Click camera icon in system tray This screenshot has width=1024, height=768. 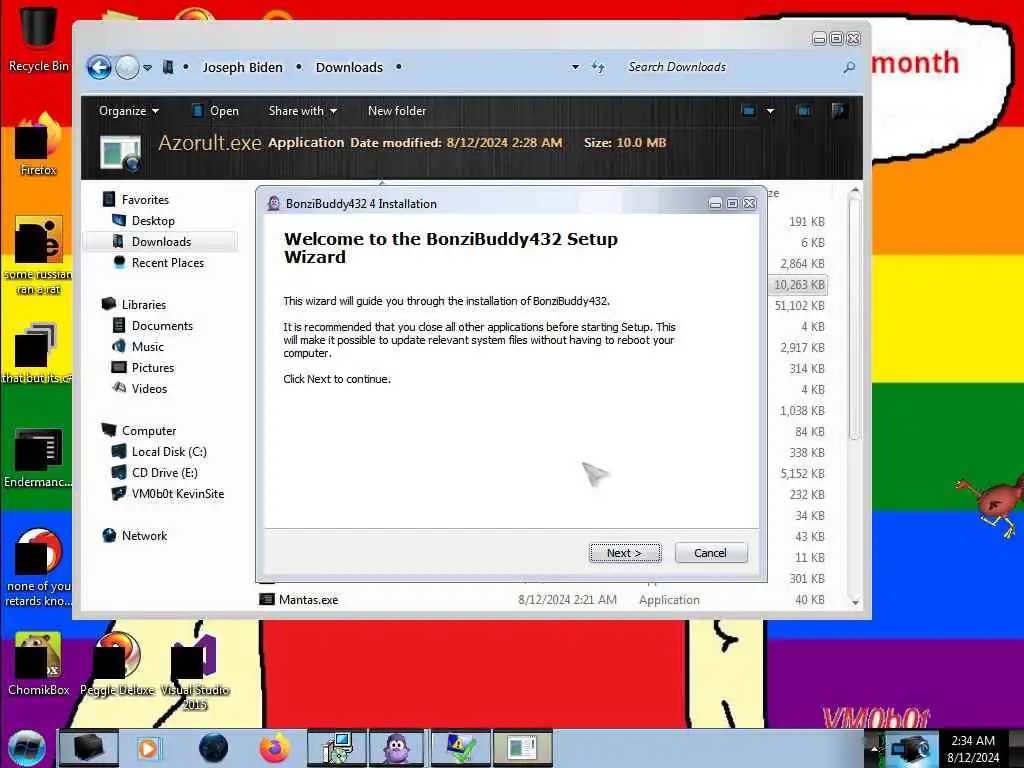tap(911, 748)
